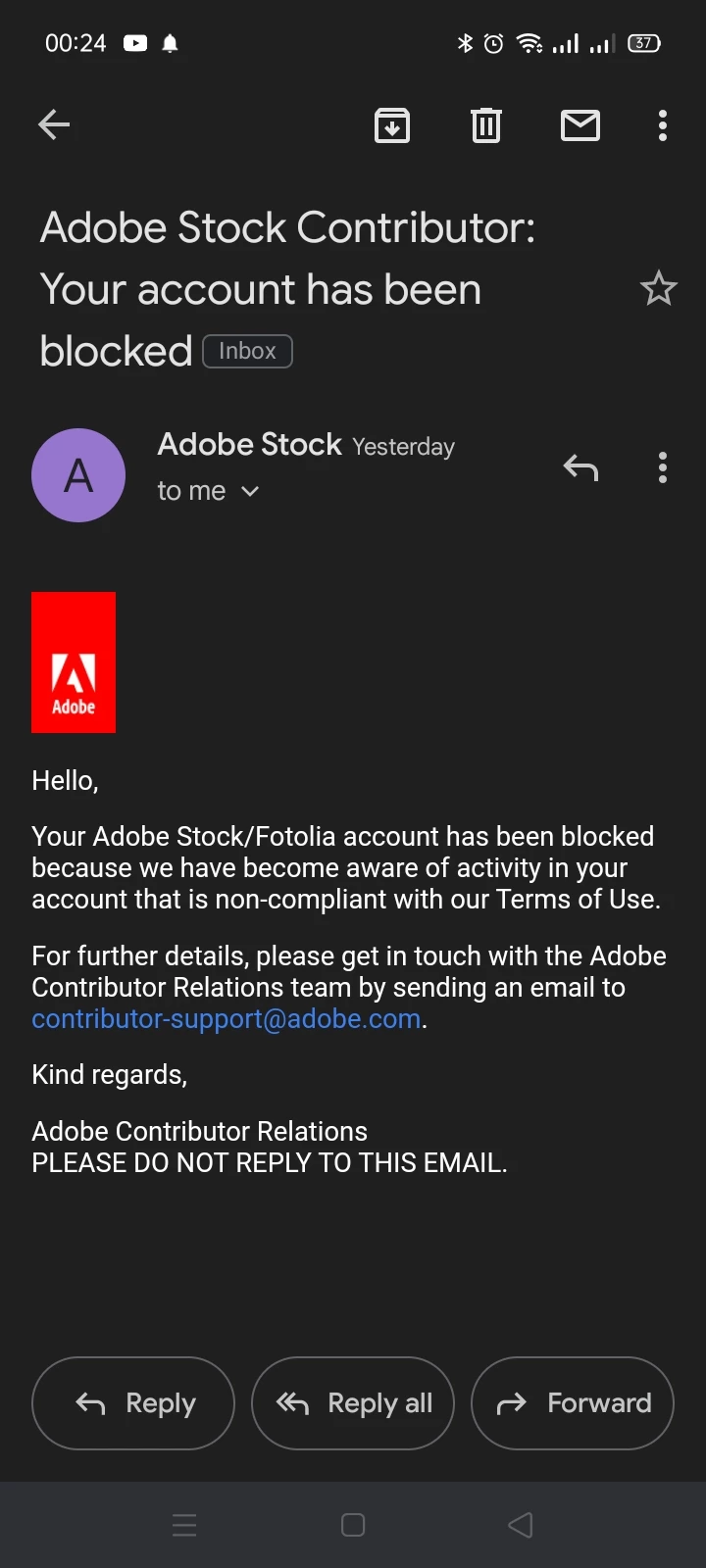706x1568 pixels.
Task: Tap the reply arrow beside sender
Action: pos(580,468)
